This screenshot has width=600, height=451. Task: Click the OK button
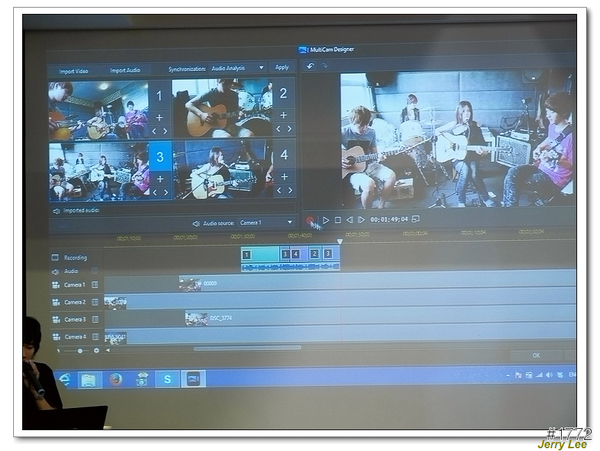536,355
